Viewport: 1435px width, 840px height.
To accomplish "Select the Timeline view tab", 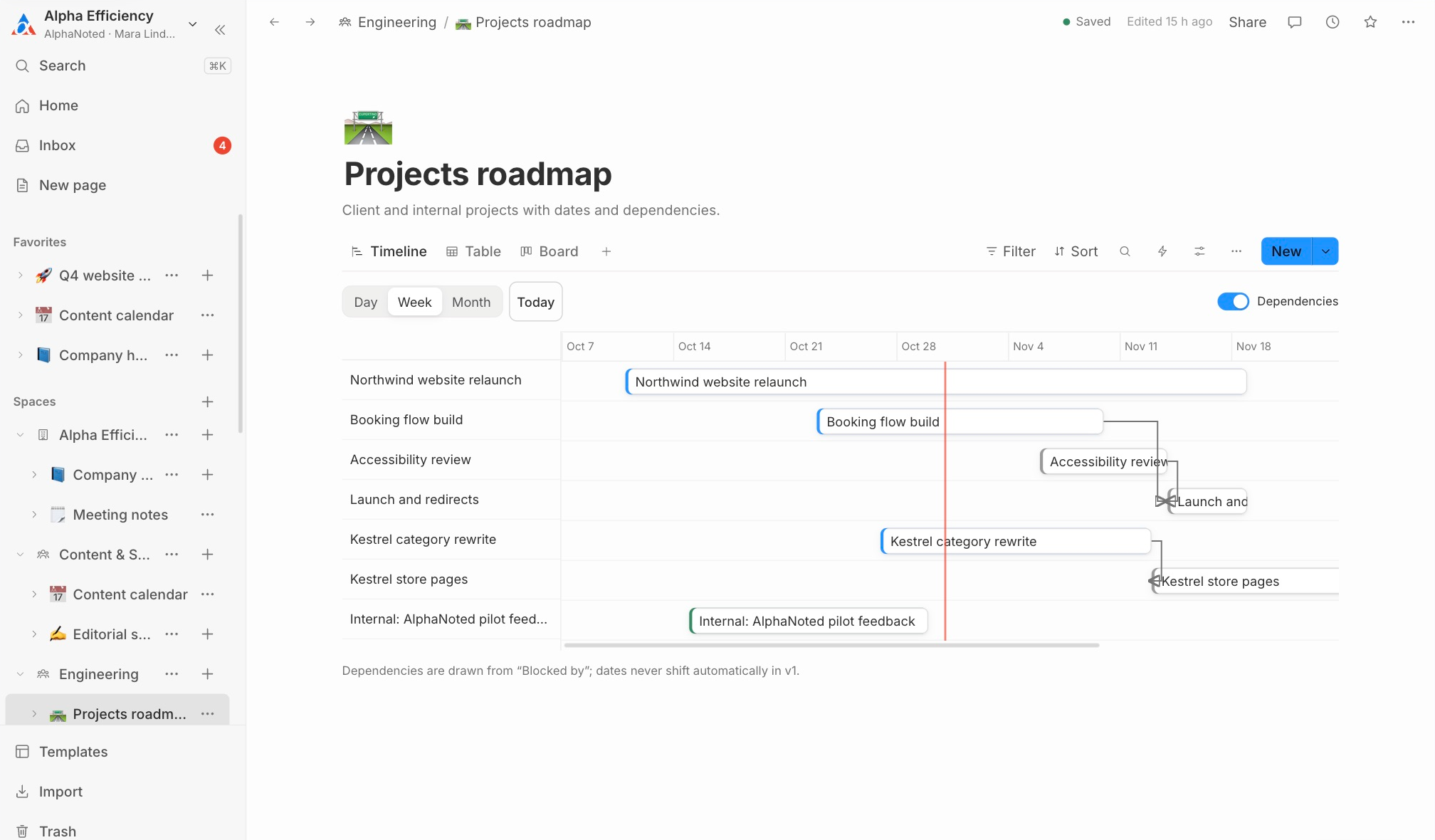I will pos(389,251).
